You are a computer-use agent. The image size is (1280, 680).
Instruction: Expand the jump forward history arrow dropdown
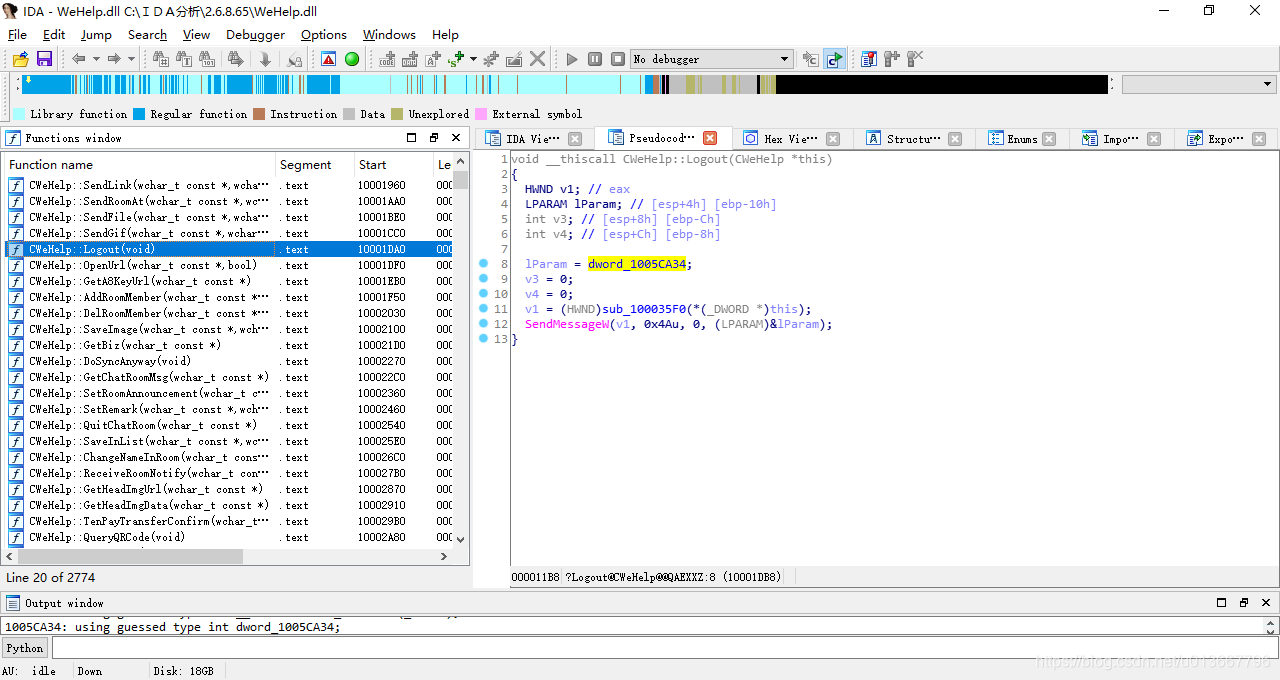pos(131,59)
